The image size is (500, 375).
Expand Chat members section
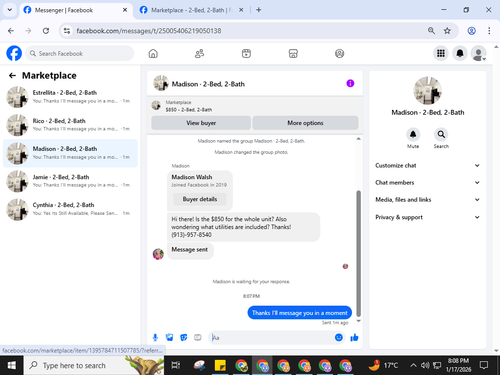click(x=427, y=183)
